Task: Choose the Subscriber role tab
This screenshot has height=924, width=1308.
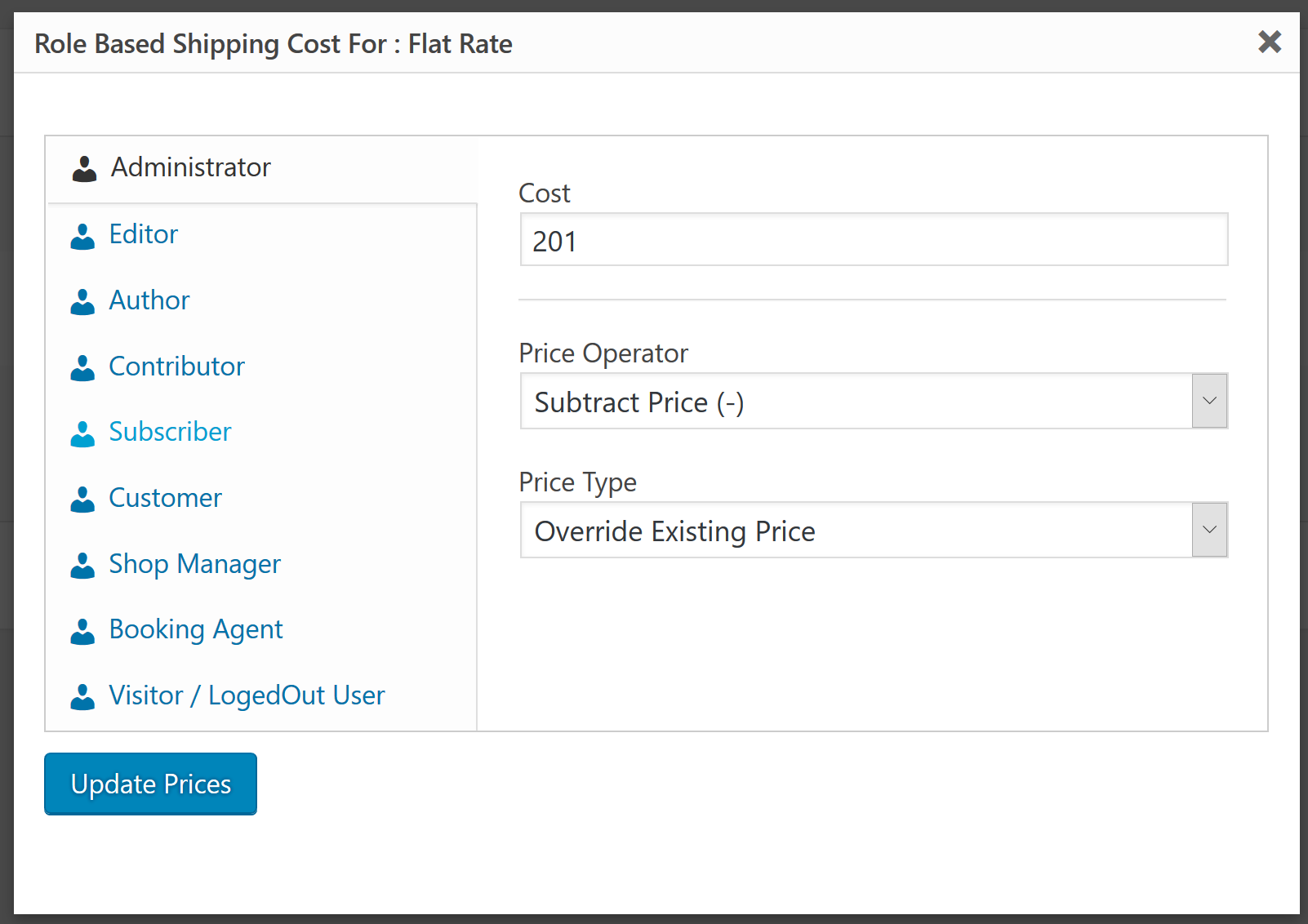Action: click(170, 433)
